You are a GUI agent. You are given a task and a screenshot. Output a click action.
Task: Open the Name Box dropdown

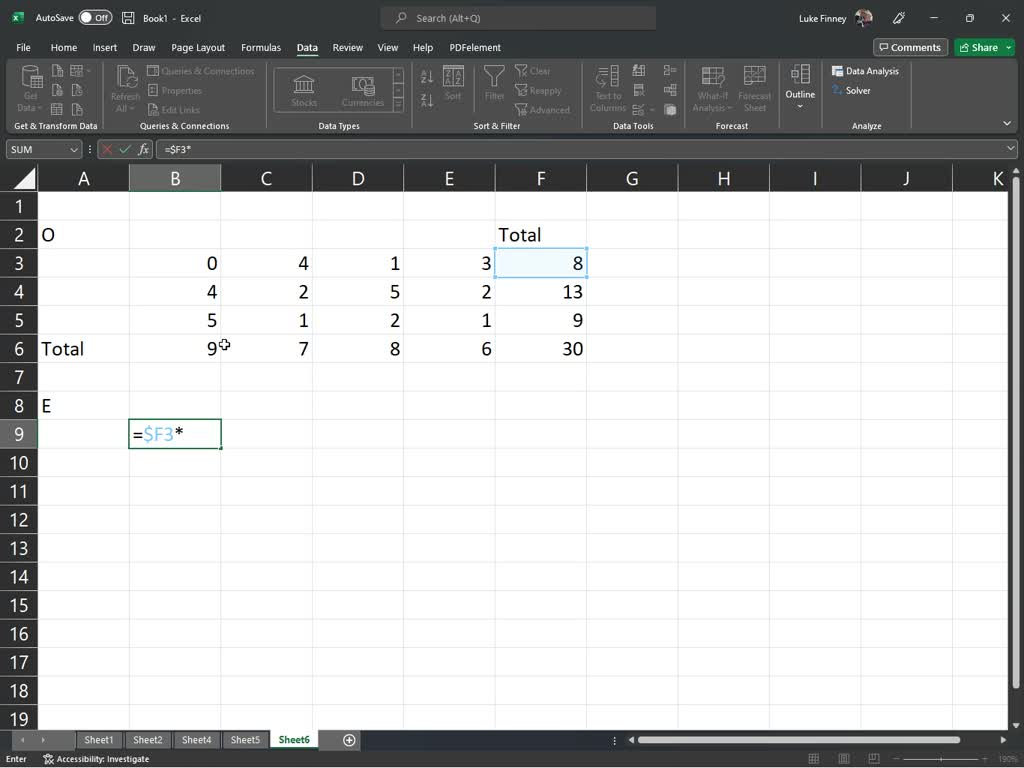(x=74, y=149)
